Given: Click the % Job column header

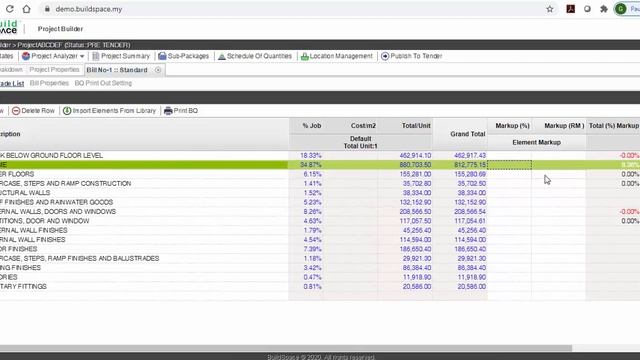Looking at the screenshot, I should [x=312, y=126].
